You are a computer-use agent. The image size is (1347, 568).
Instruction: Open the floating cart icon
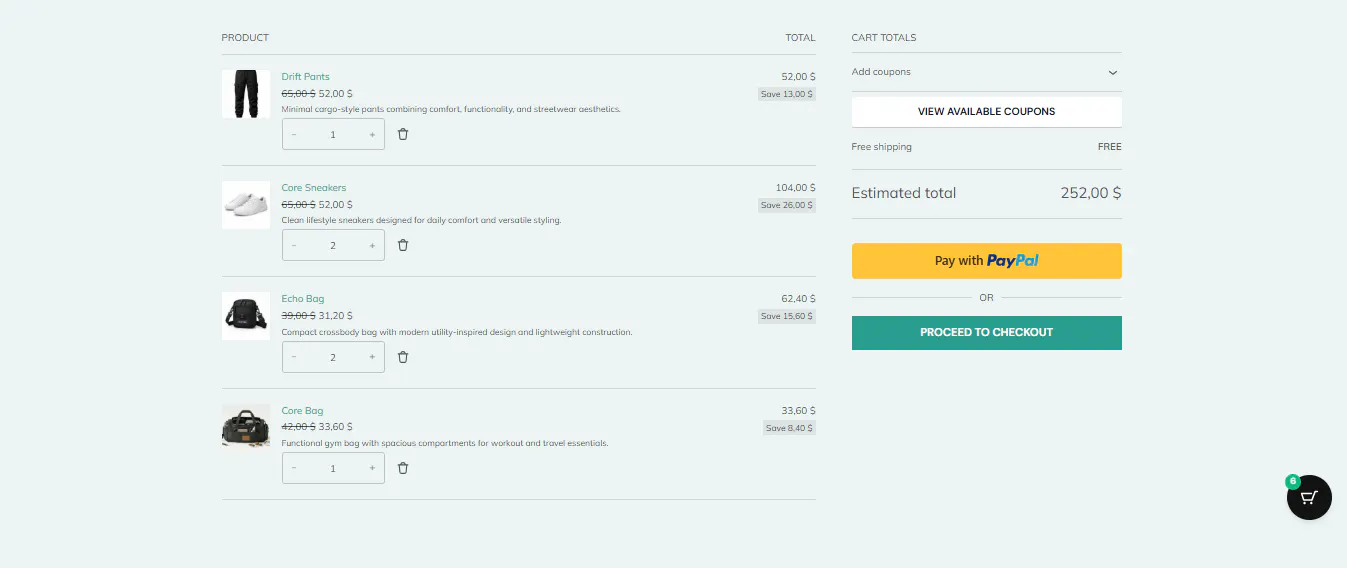(x=1309, y=497)
